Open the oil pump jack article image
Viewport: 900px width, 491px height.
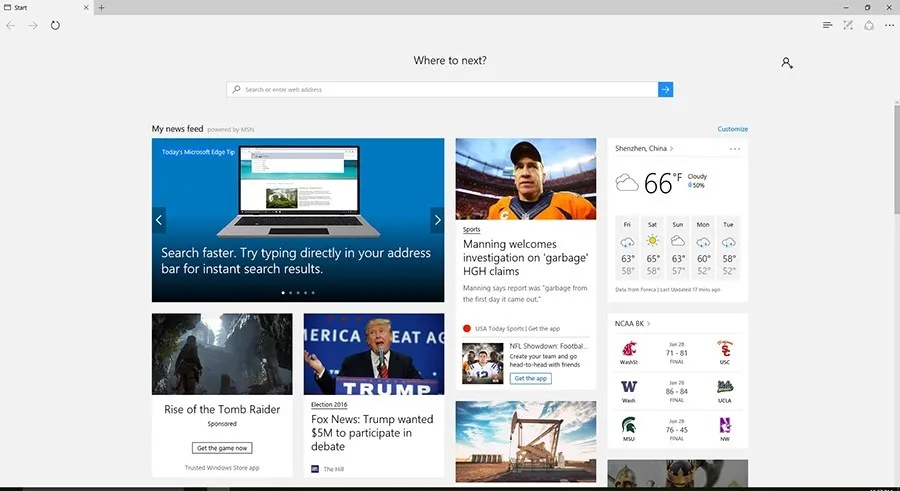pos(526,442)
